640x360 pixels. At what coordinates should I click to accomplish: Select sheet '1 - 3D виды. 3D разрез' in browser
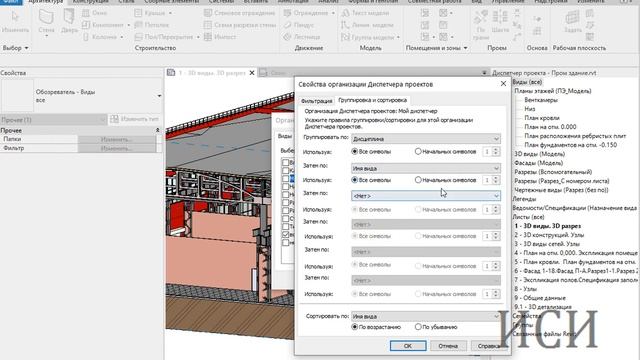547,226
